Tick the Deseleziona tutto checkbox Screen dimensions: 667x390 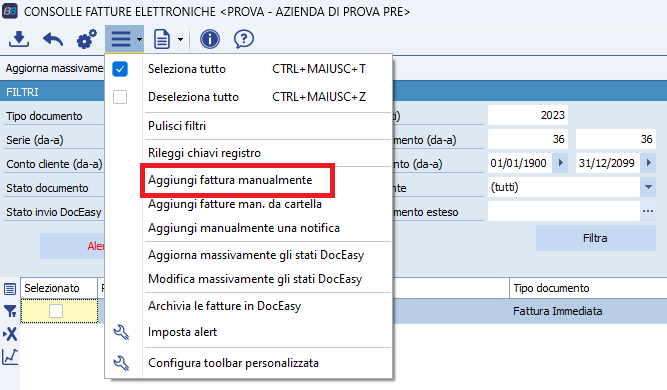coord(120,97)
